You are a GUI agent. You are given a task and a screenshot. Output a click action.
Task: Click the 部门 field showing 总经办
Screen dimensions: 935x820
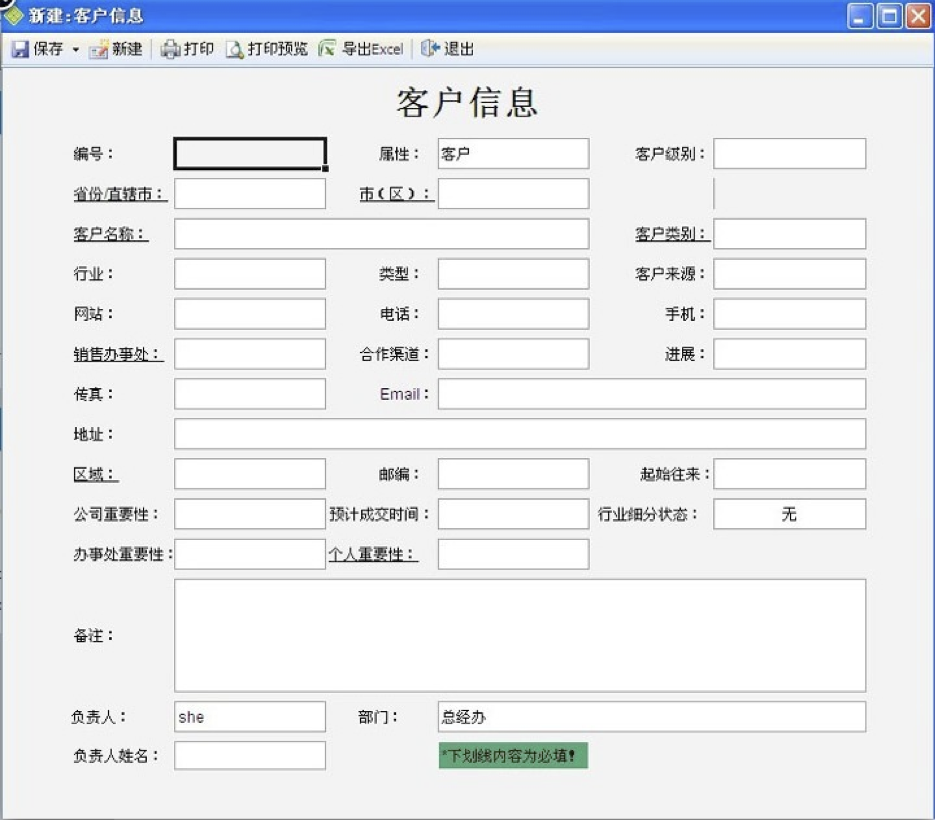tap(652, 717)
